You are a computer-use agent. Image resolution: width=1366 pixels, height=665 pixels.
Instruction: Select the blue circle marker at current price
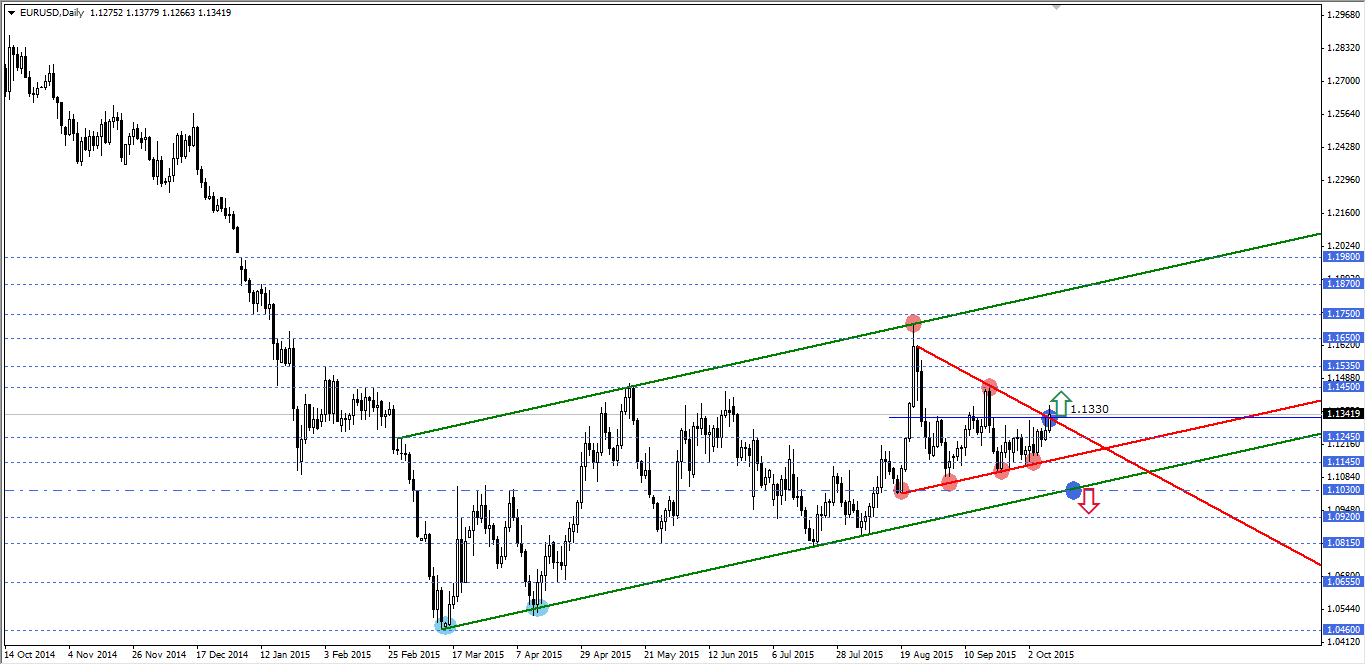[x=1049, y=420]
